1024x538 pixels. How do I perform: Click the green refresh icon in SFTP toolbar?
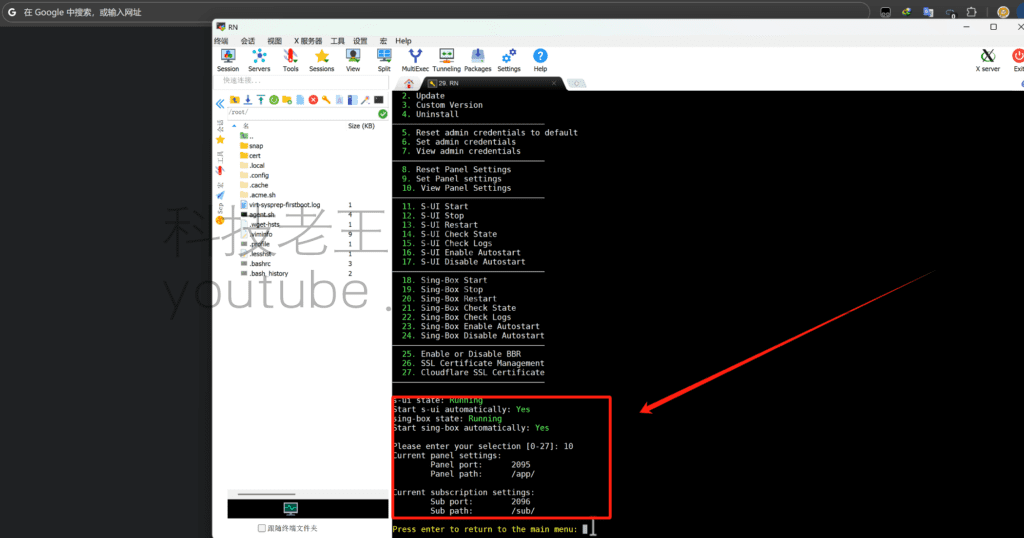click(x=273, y=100)
